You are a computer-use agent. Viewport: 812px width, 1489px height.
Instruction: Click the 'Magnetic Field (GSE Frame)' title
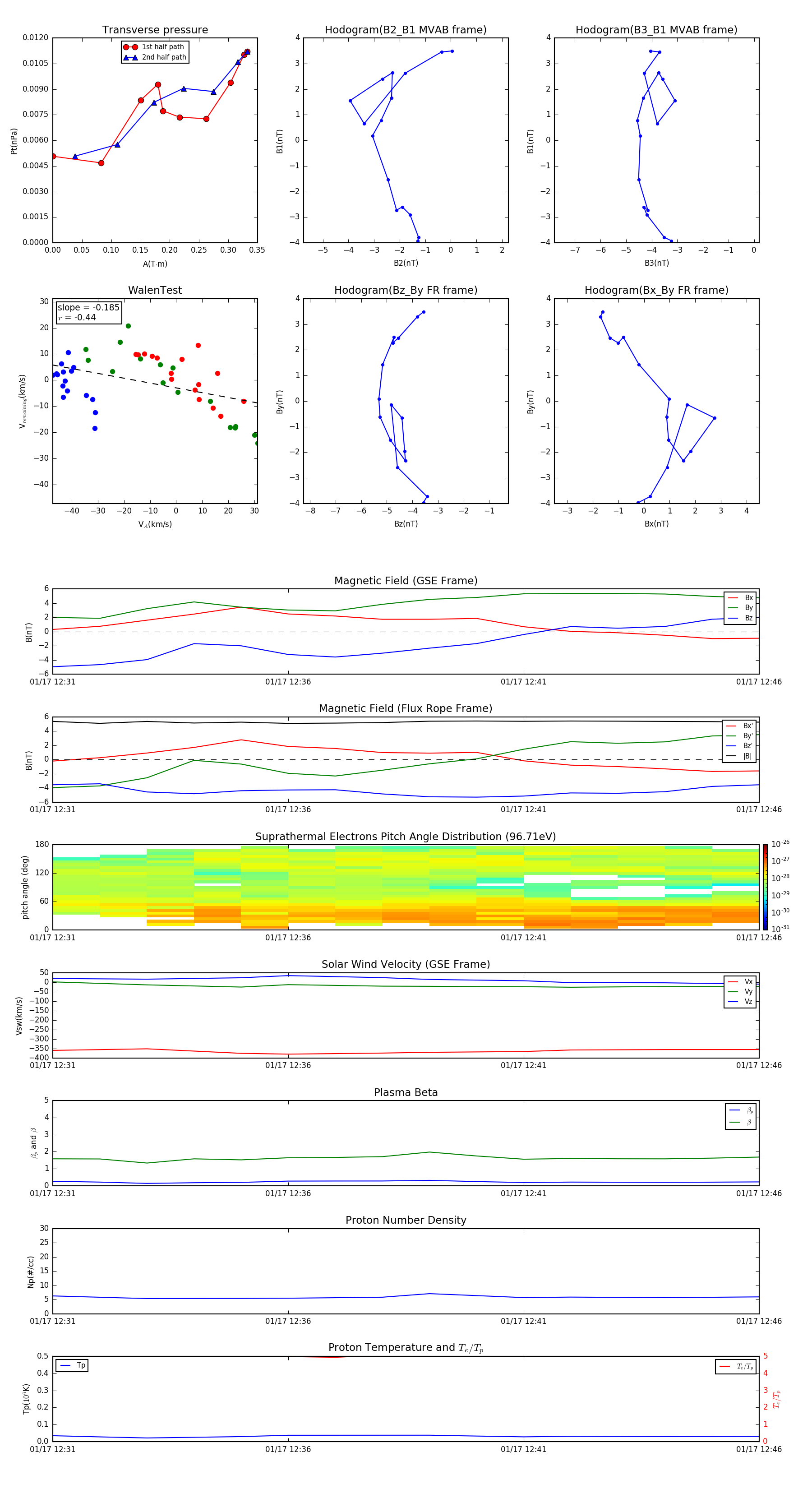click(x=406, y=581)
